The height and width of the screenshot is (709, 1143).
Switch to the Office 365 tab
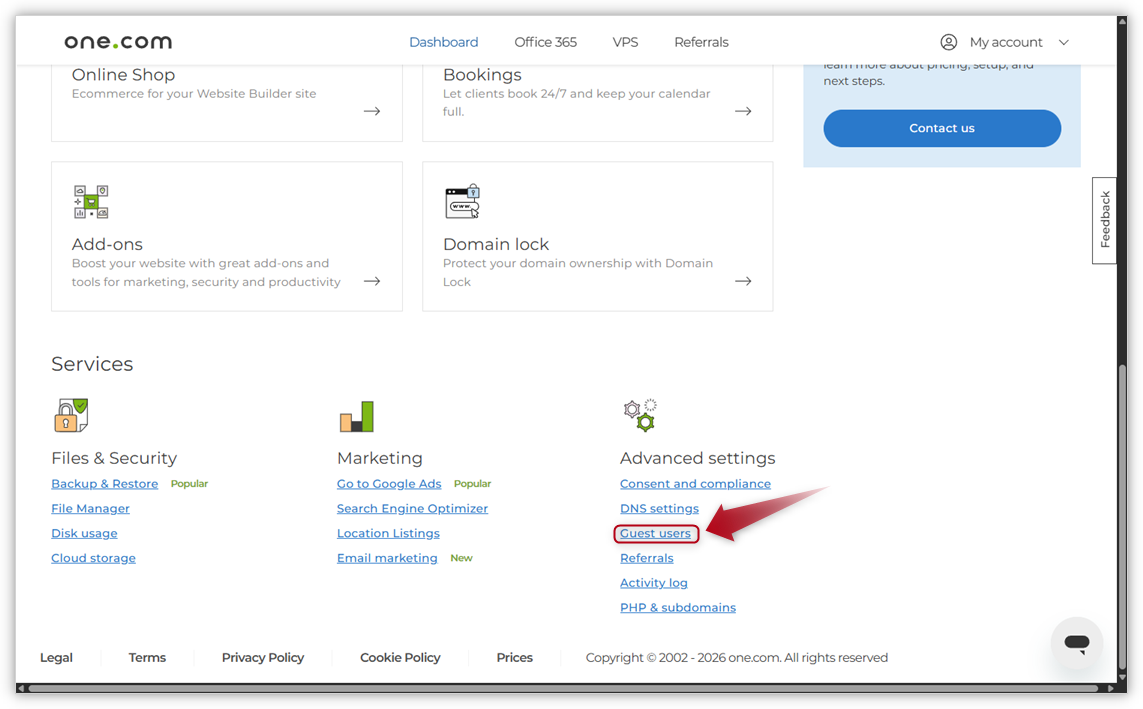click(545, 42)
